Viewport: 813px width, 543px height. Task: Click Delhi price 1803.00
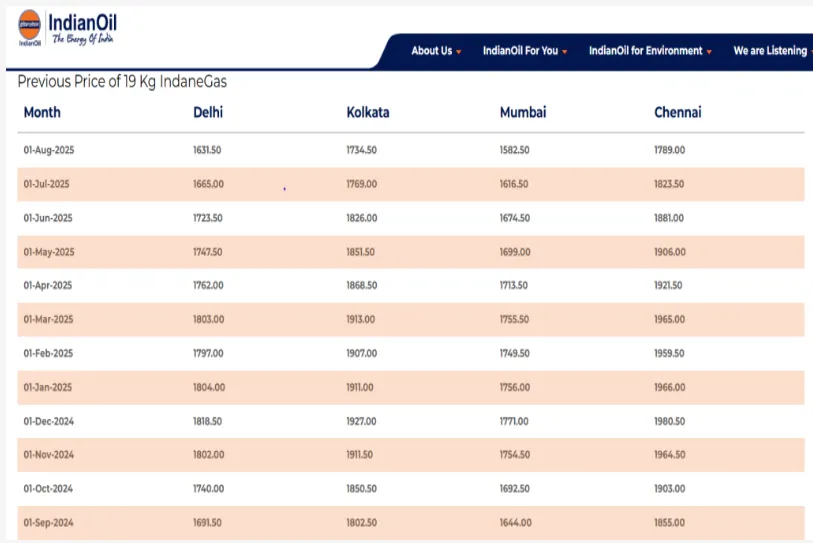tap(208, 319)
